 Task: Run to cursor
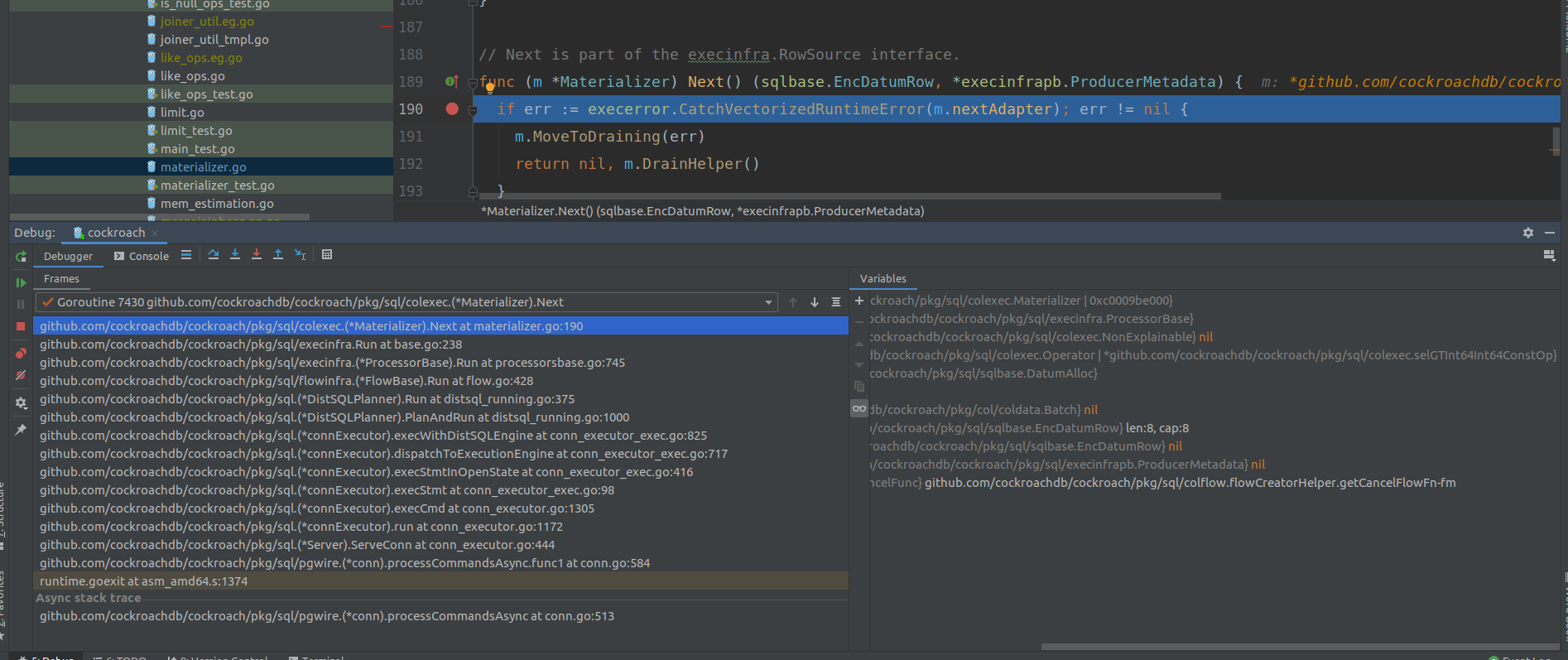coord(301,255)
